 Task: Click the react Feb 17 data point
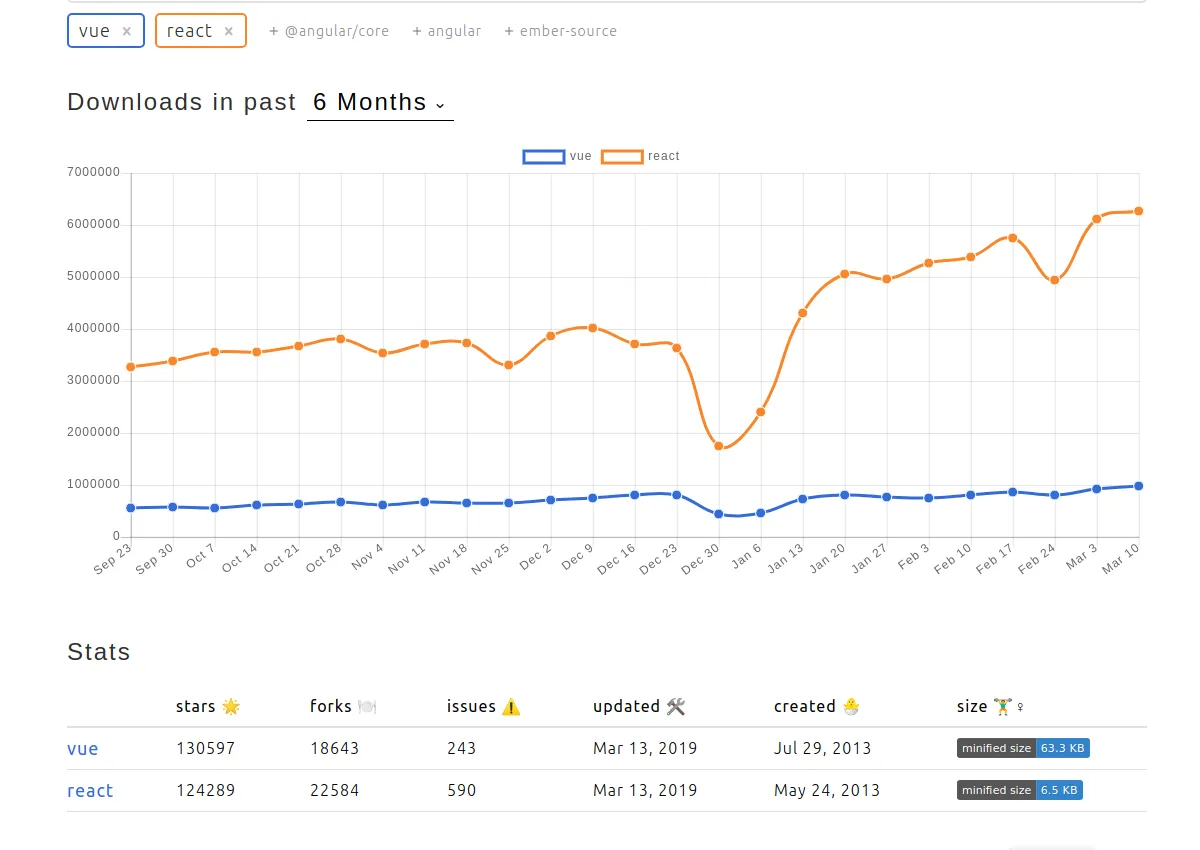pos(1013,238)
